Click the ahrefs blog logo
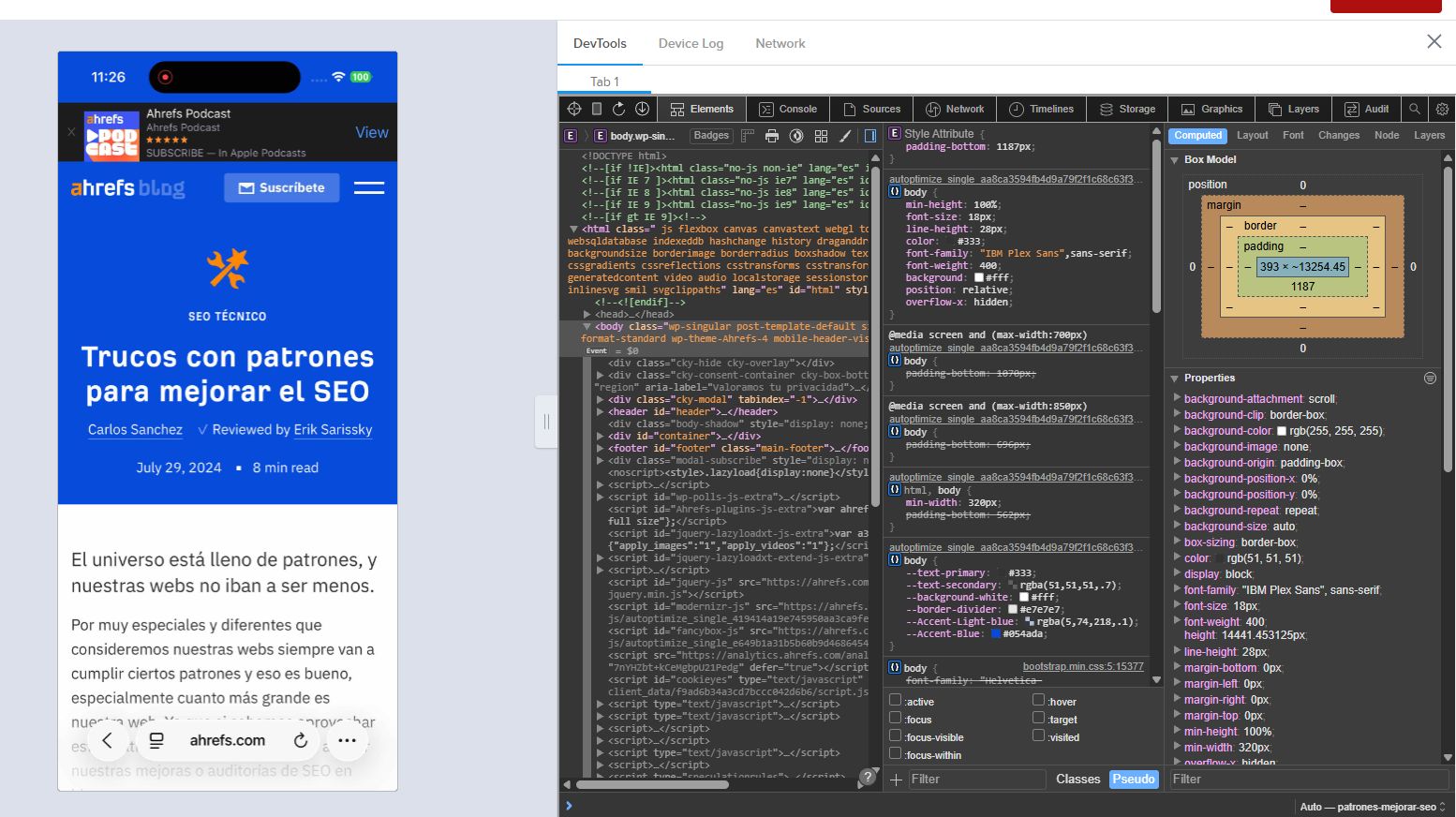This screenshot has height=817, width=1456. point(127,187)
